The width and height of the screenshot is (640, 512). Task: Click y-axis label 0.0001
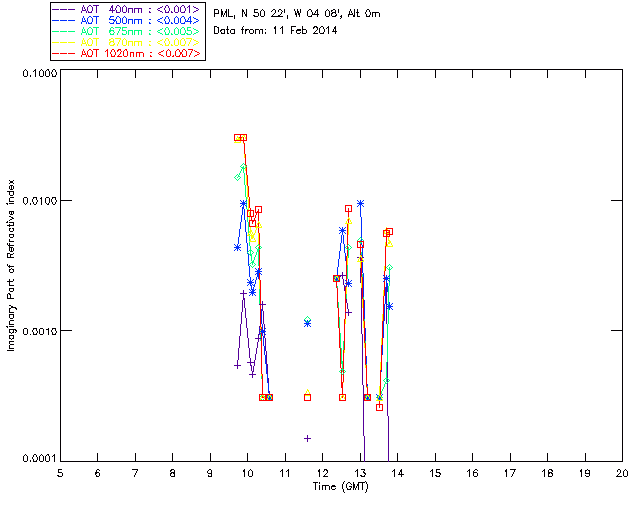[x=39, y=459]
